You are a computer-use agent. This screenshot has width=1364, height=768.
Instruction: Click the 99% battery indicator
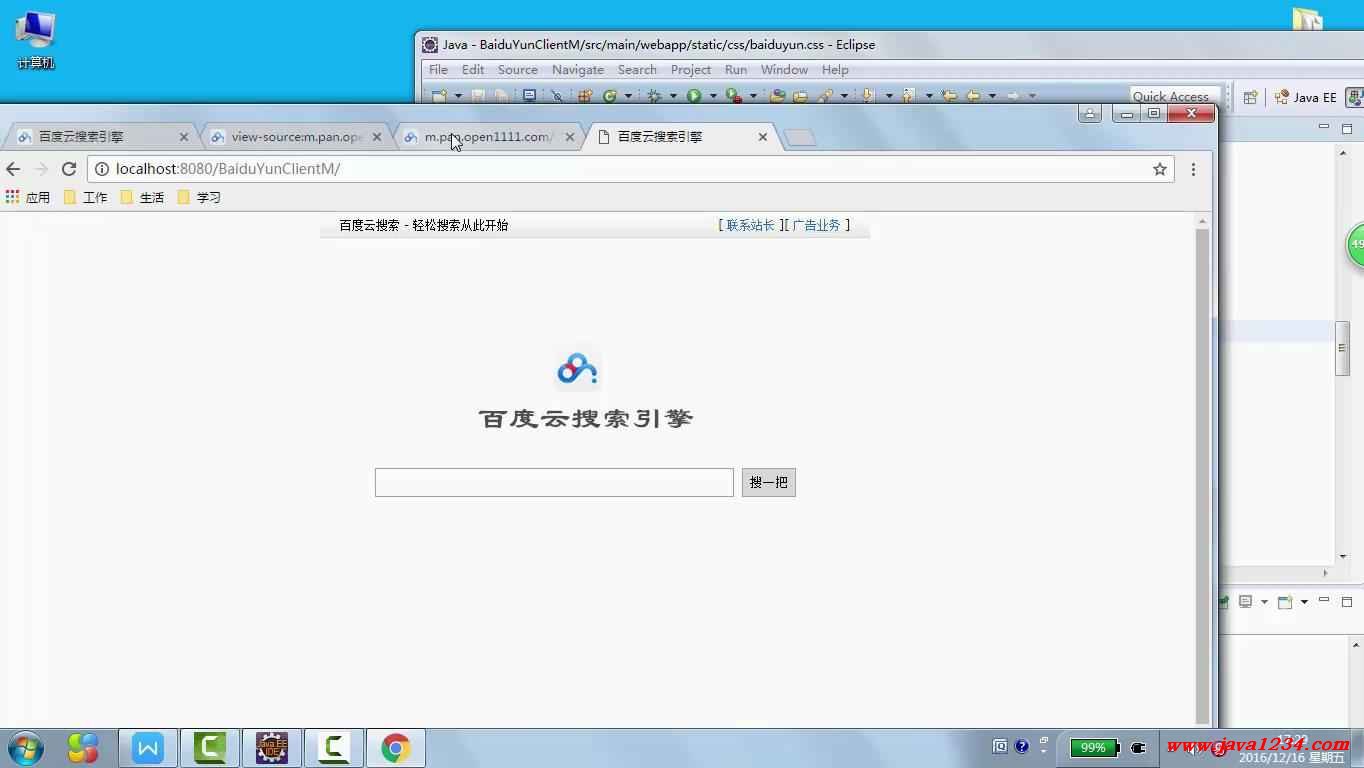tap(1095, 748)
